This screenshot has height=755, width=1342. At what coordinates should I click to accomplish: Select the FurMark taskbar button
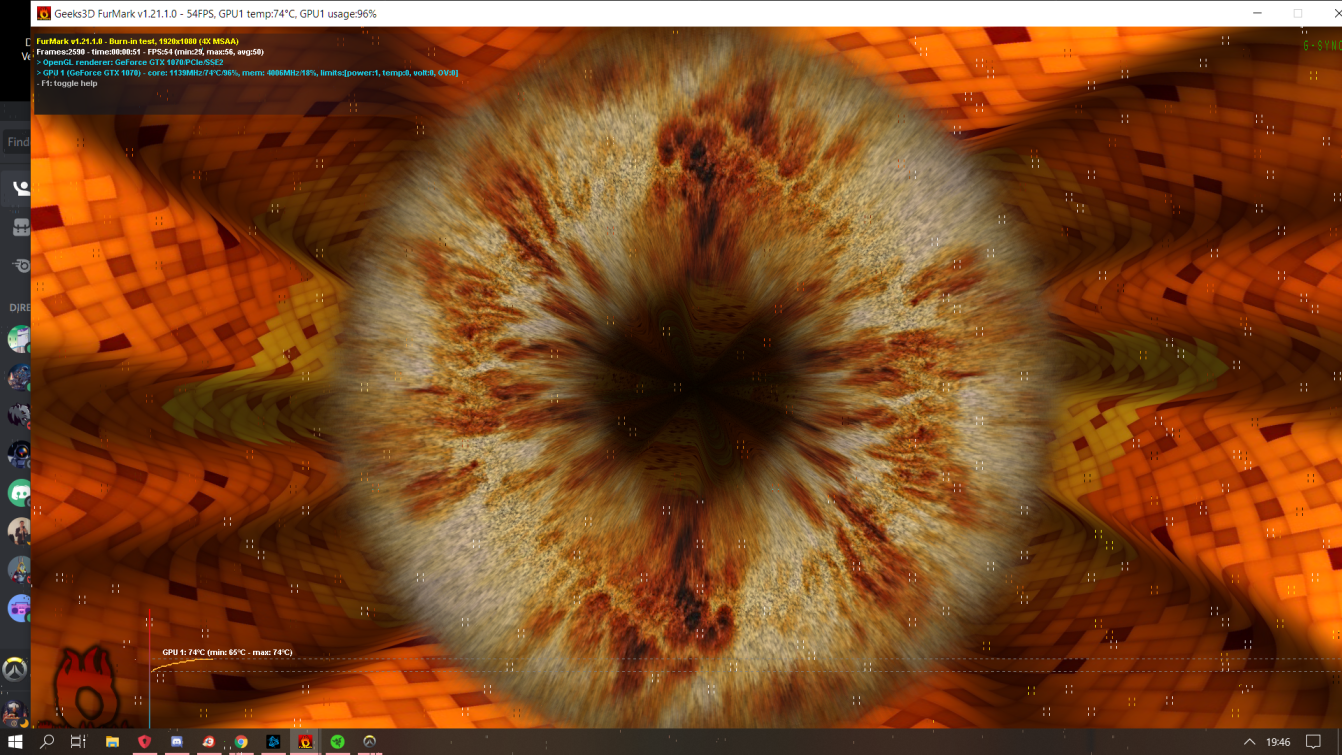305,742
